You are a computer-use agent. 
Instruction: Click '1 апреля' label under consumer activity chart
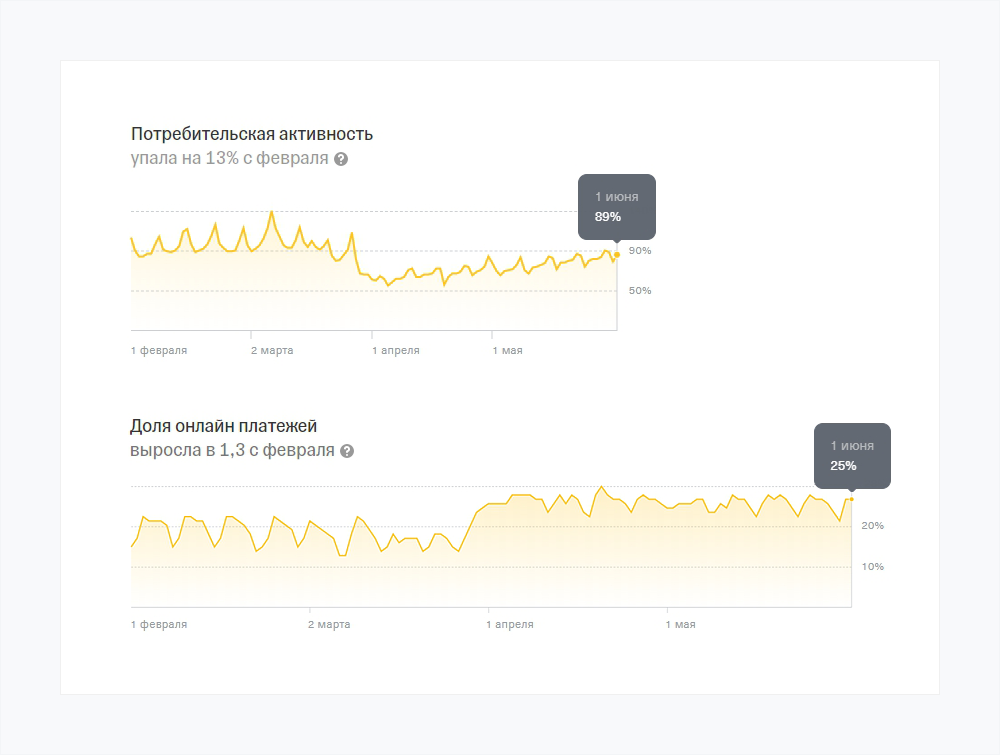(396, 351)
